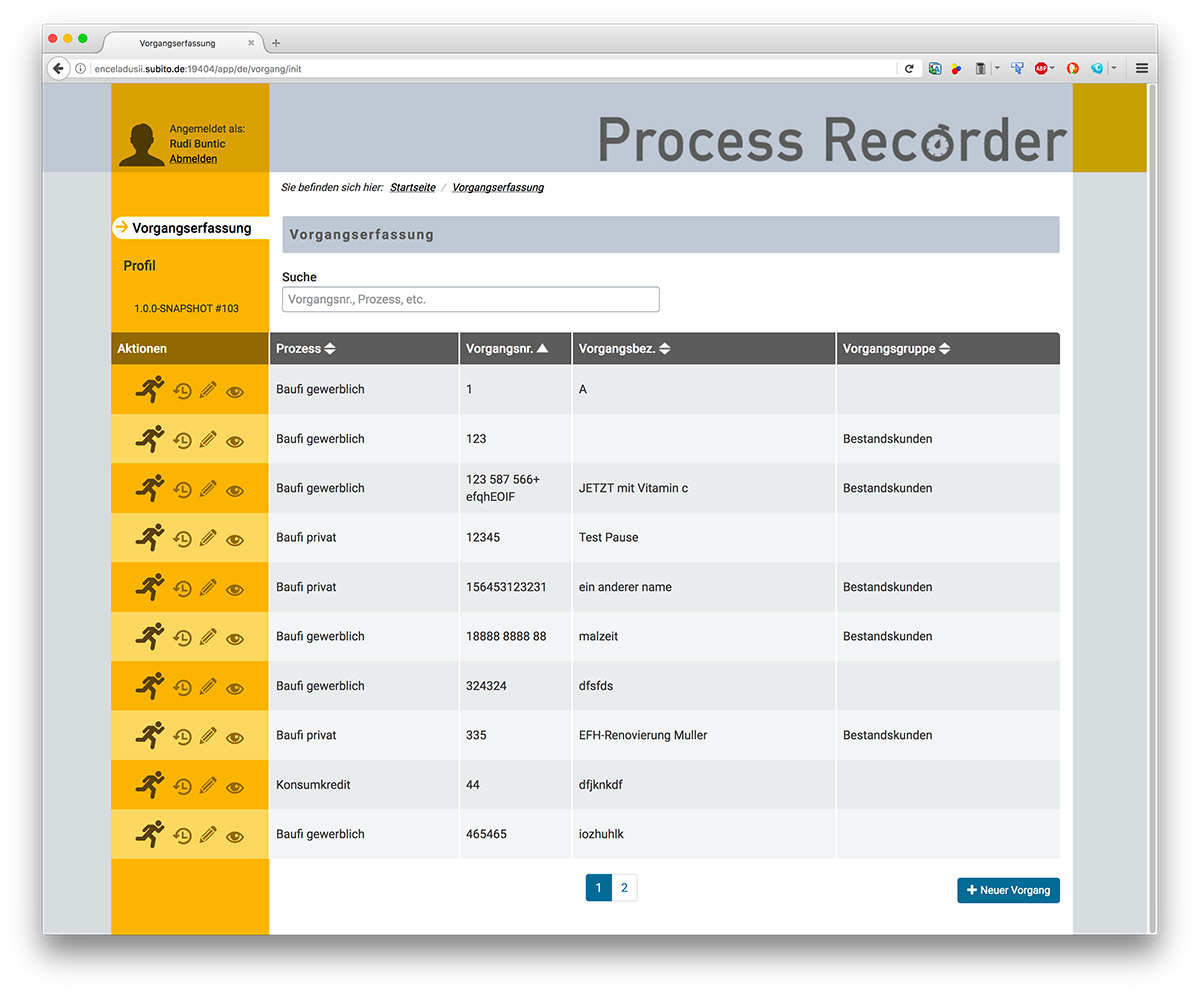Screen dimensions: 1200x995
Task: Click the Neuer Vorgang button
Action: click(1008, 890)
